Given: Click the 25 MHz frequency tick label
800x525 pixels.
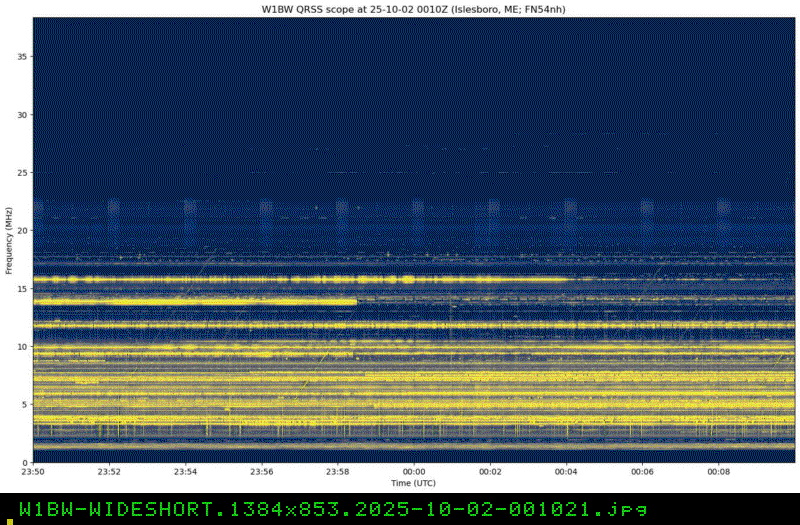Looking at the screenshot, I should point(22,173).
